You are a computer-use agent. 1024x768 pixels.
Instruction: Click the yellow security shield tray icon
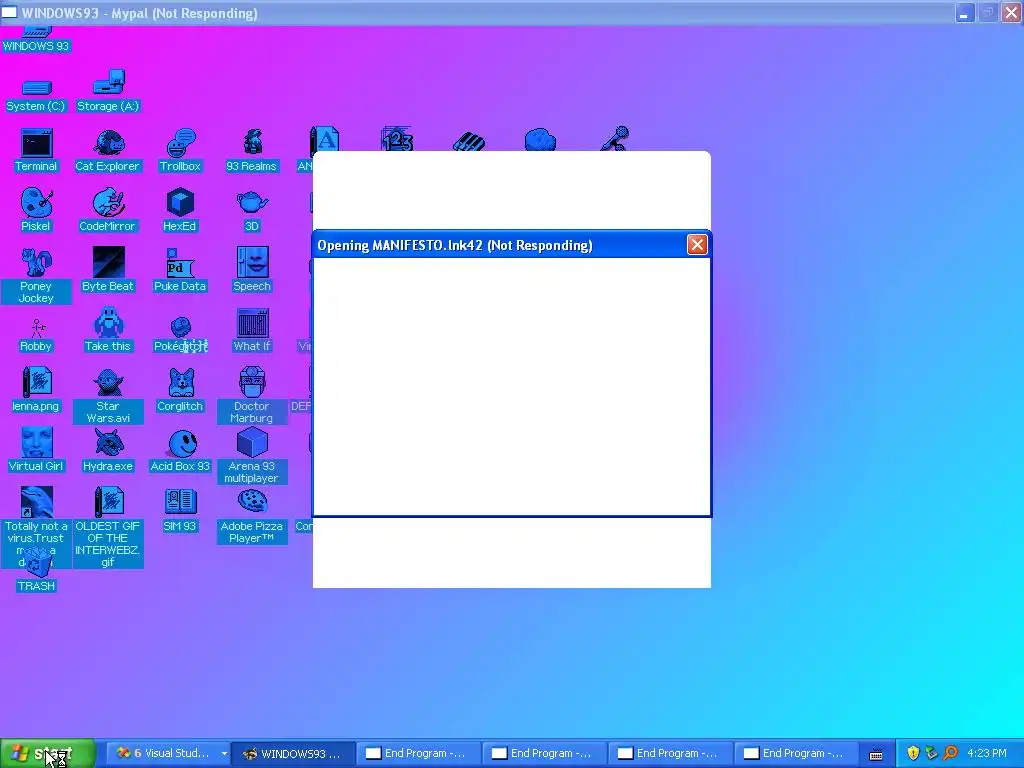913,753
